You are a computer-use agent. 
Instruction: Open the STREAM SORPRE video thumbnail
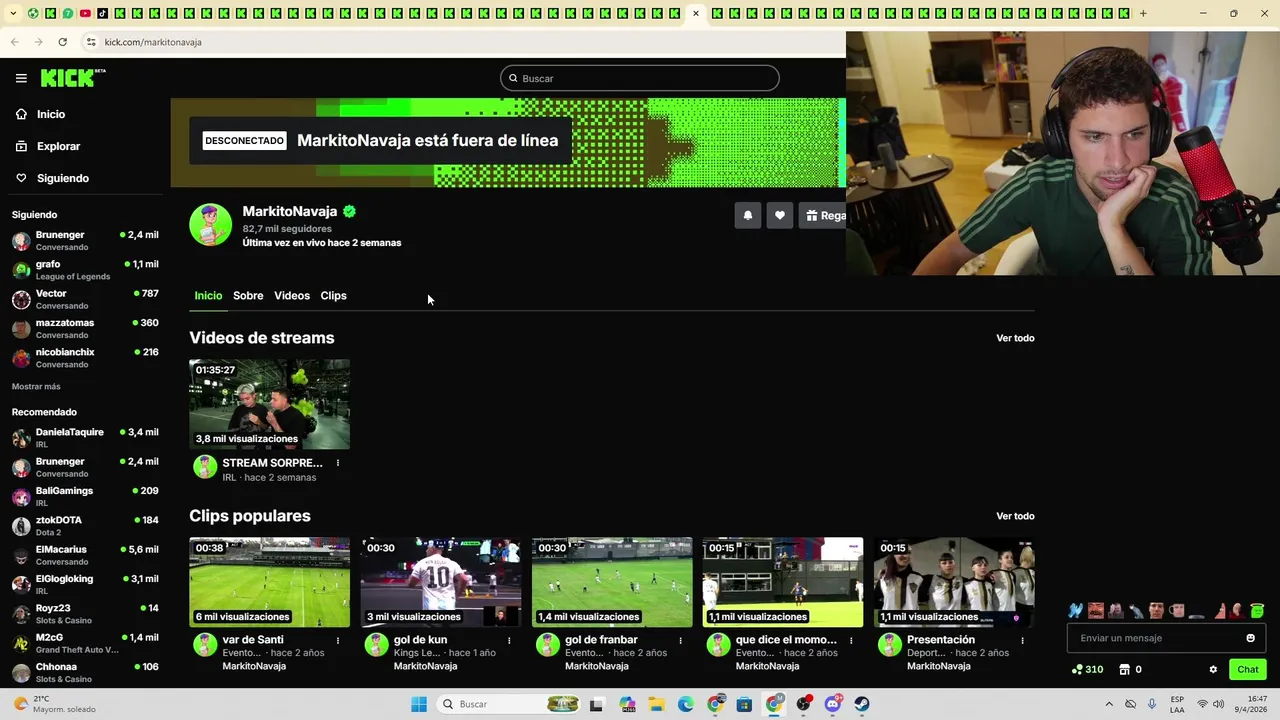coord(270,405)
